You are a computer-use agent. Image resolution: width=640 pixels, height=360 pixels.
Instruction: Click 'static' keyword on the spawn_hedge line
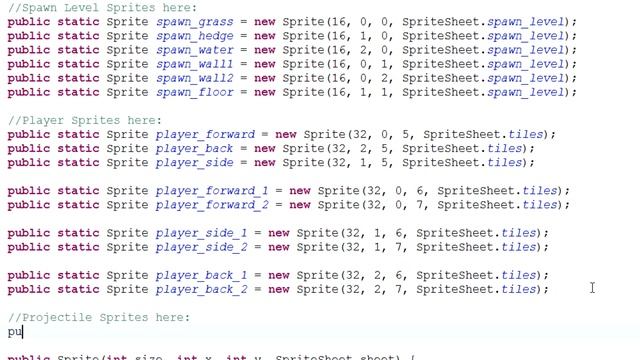pyautogui.click(x=78, y=36)
